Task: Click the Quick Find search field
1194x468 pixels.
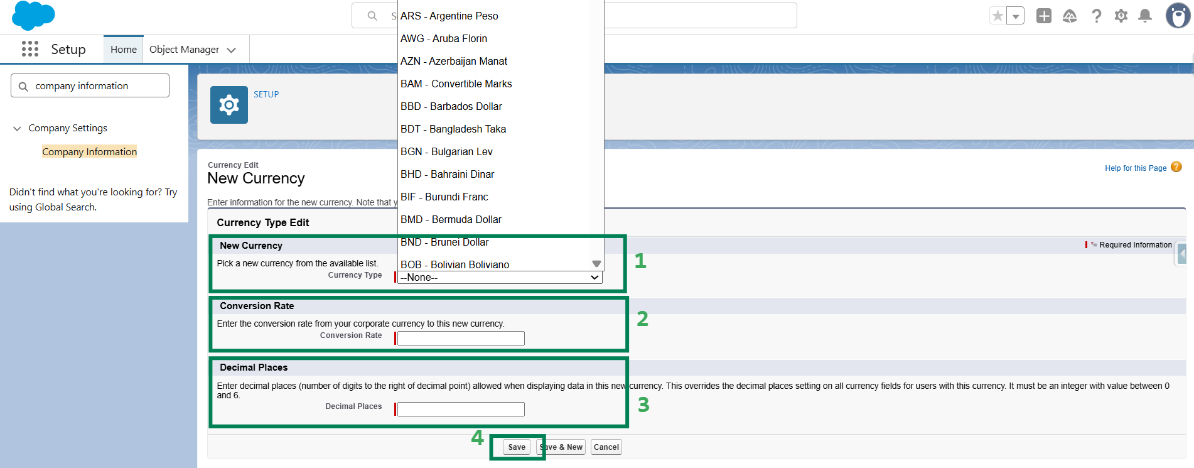Action: (x=91, y=86)
